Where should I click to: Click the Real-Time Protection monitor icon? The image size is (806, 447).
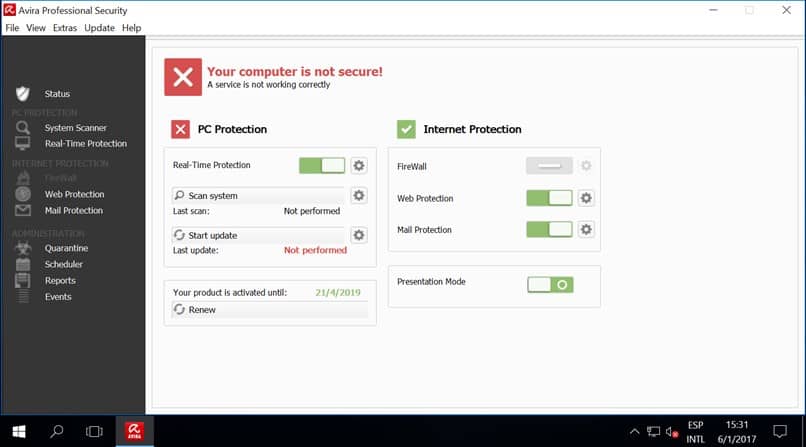point(23,143)
